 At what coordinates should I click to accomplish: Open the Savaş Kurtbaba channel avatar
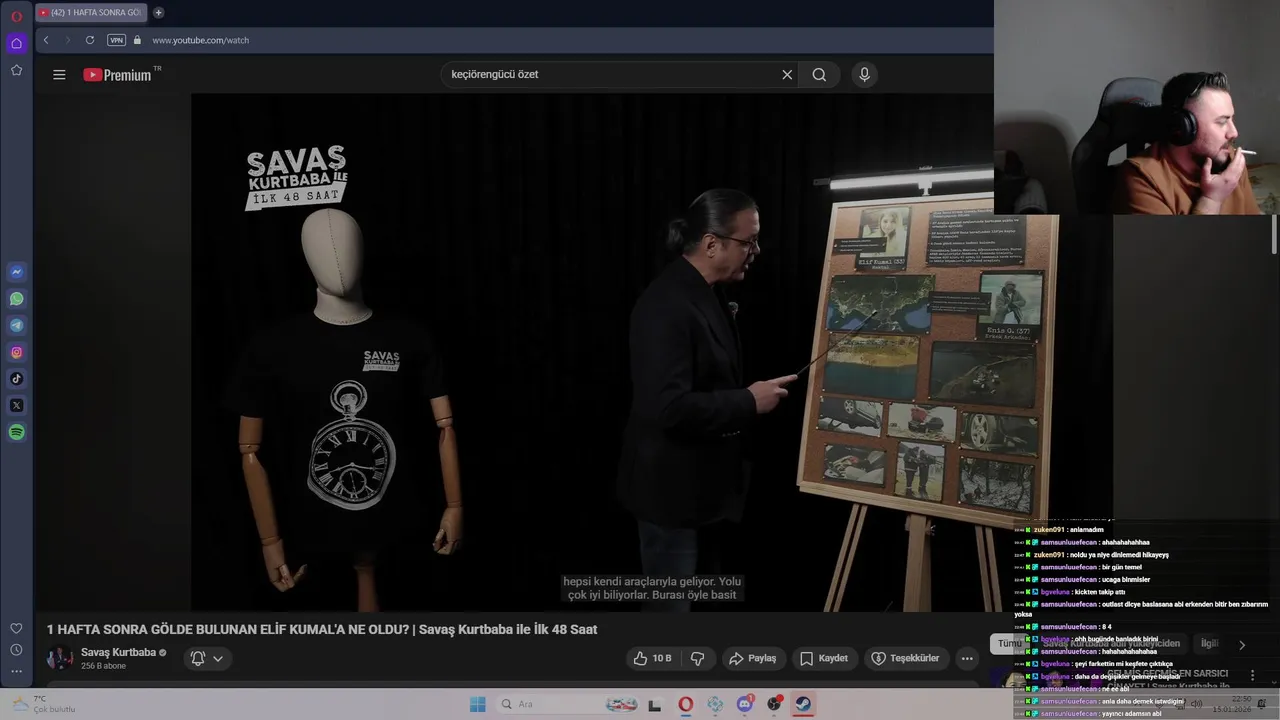click(60, 658)
